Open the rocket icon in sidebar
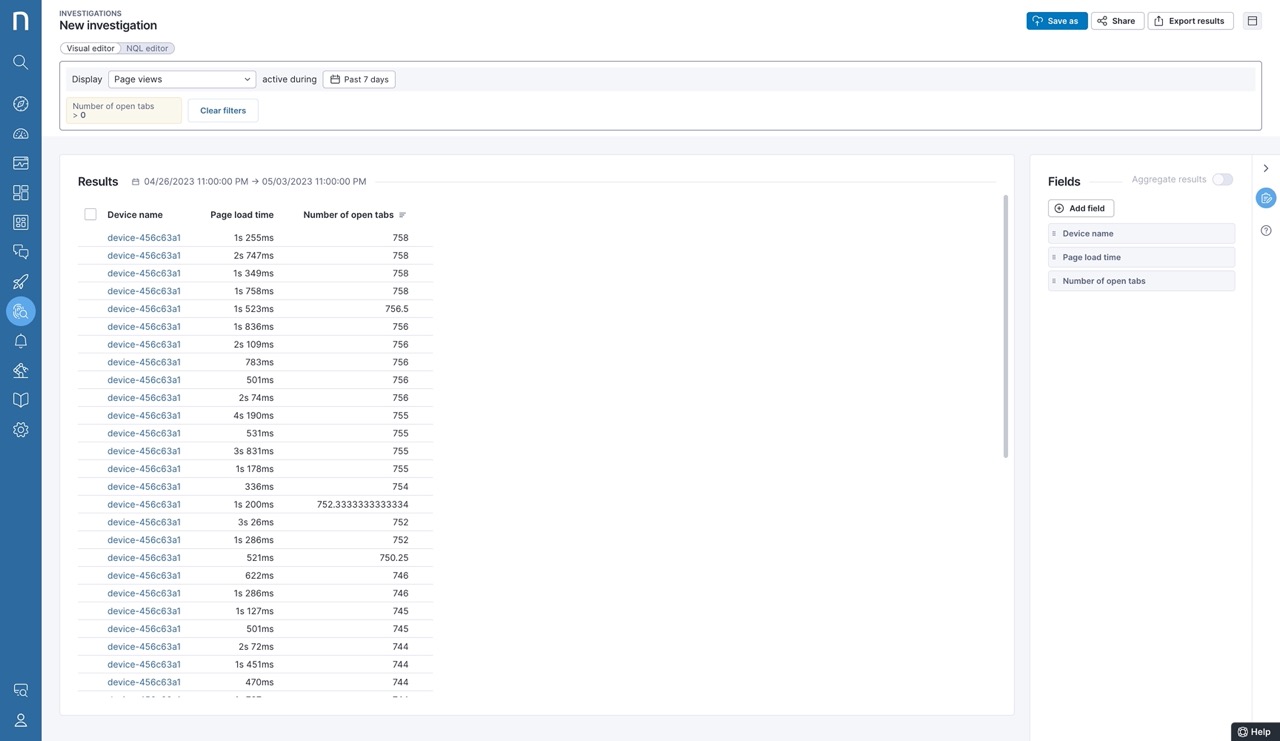This screenshot has height=741, width=1280. [20, 282]
